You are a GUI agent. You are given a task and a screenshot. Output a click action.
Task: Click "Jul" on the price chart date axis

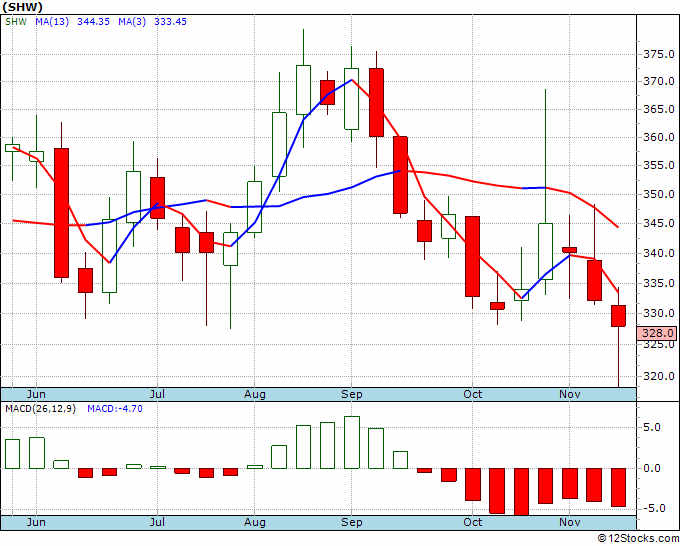157,394
